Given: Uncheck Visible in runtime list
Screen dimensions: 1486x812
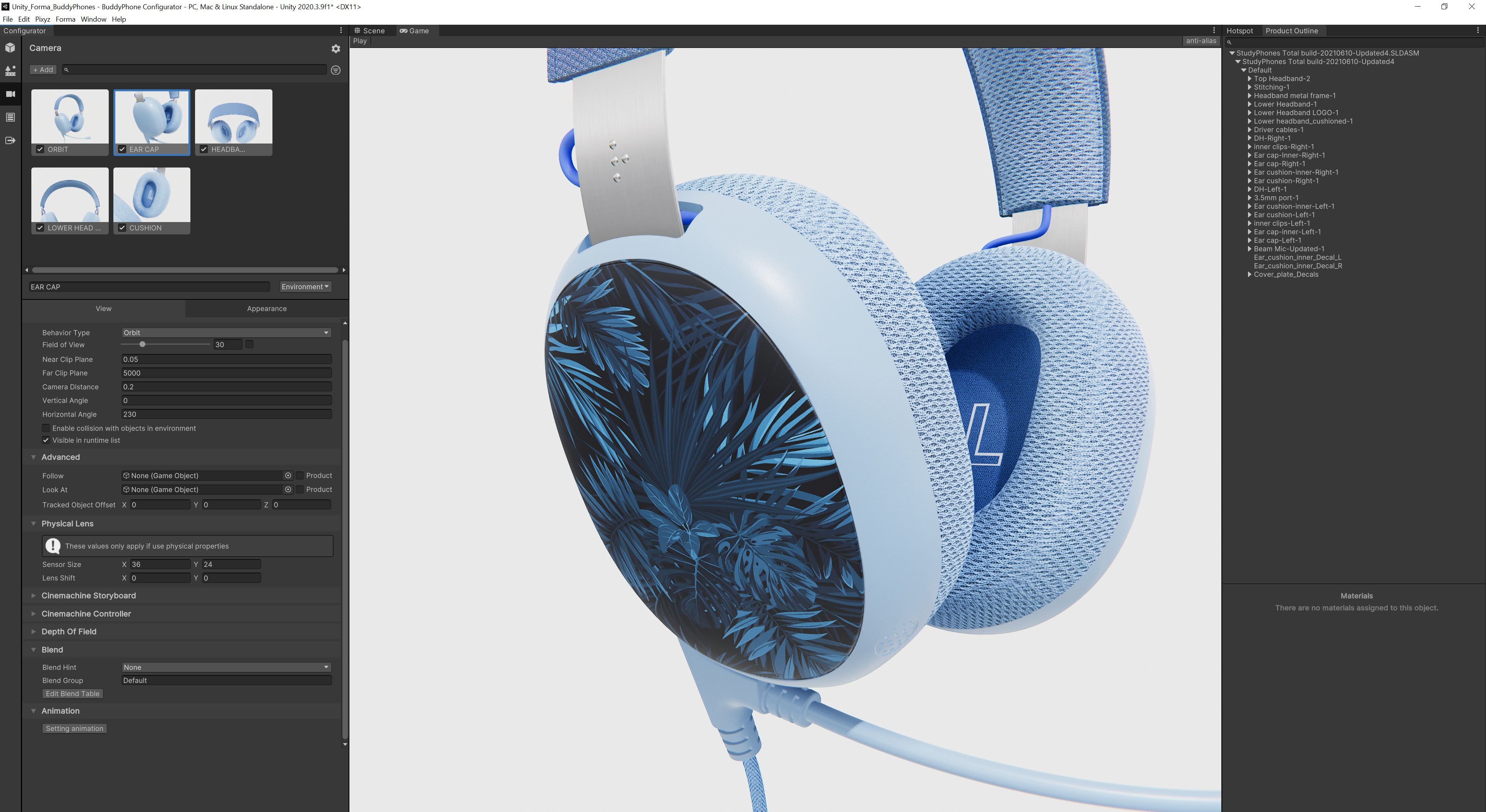Looking at the screenshot, I should [x=46, y=440].
